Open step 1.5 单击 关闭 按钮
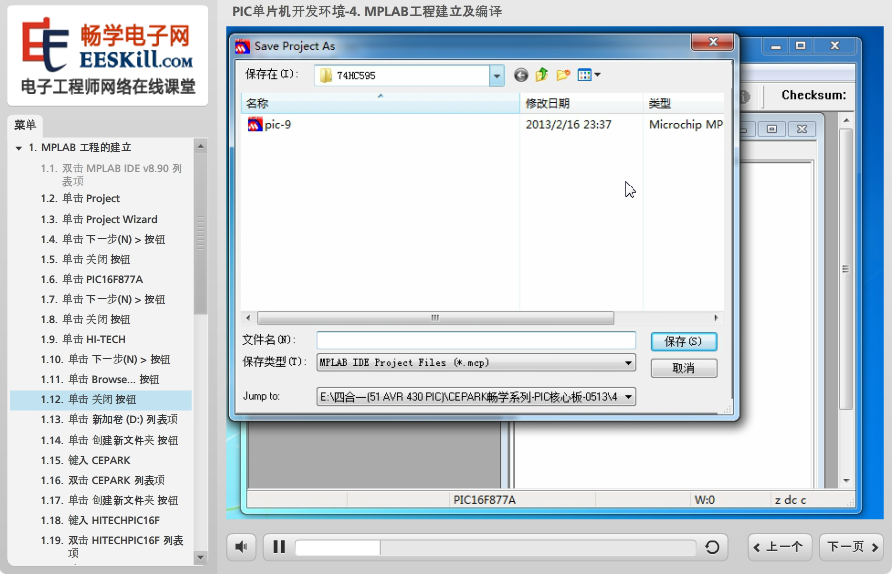The image size is (892, 574). tap(85, 259)
